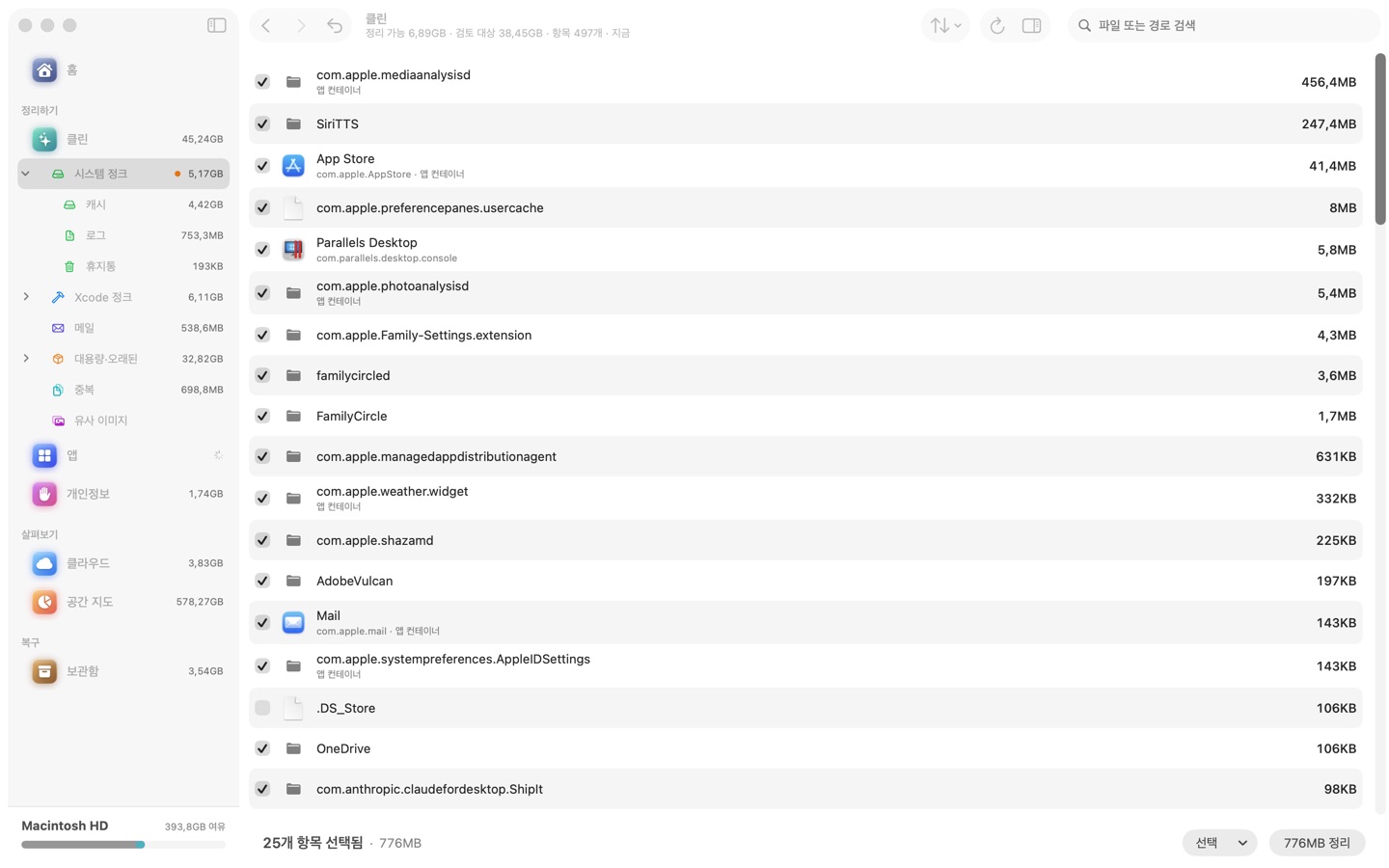
Task: Click the undo curved arrow button
Action: (x=335, y=25)
